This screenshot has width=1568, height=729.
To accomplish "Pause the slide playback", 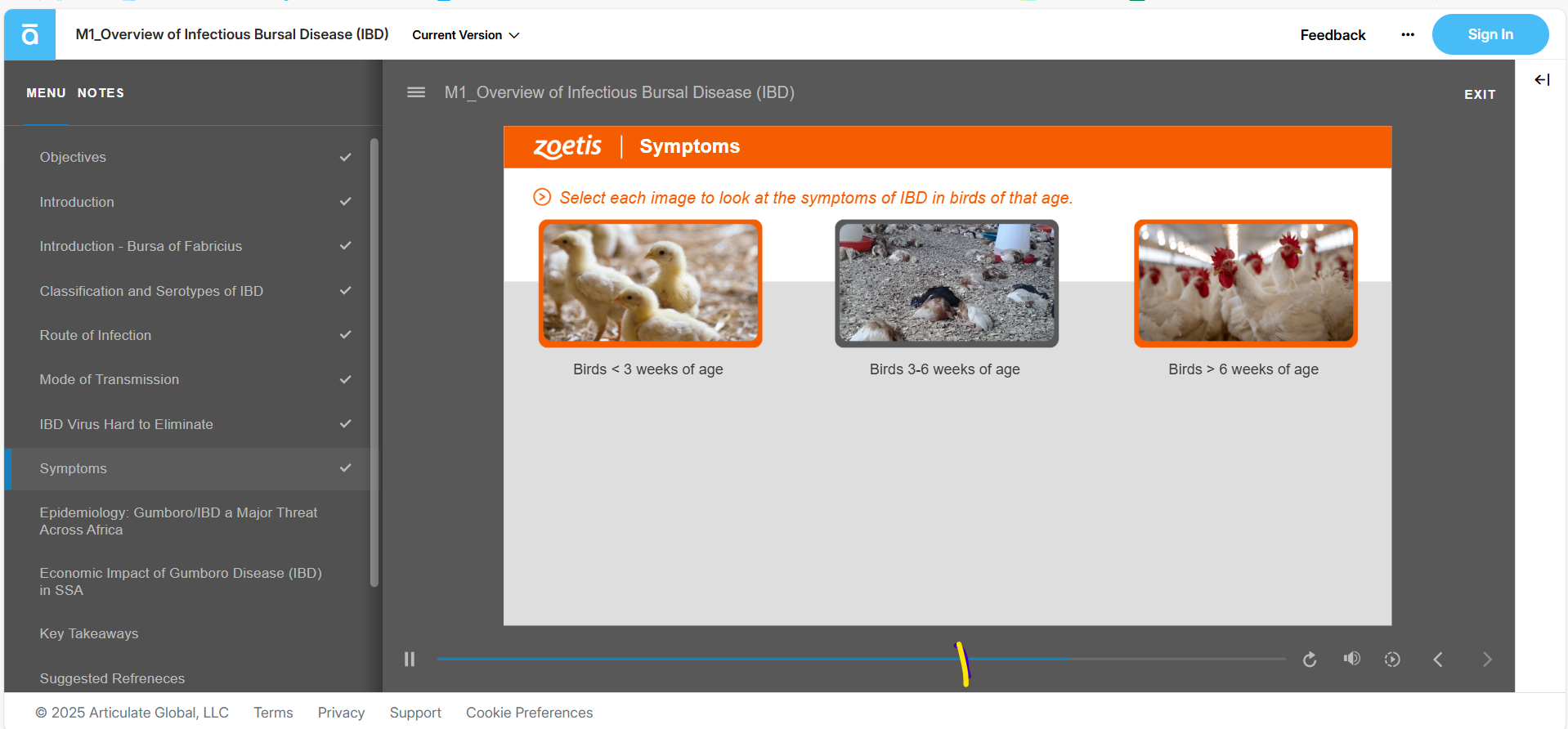I will point(410,659).
